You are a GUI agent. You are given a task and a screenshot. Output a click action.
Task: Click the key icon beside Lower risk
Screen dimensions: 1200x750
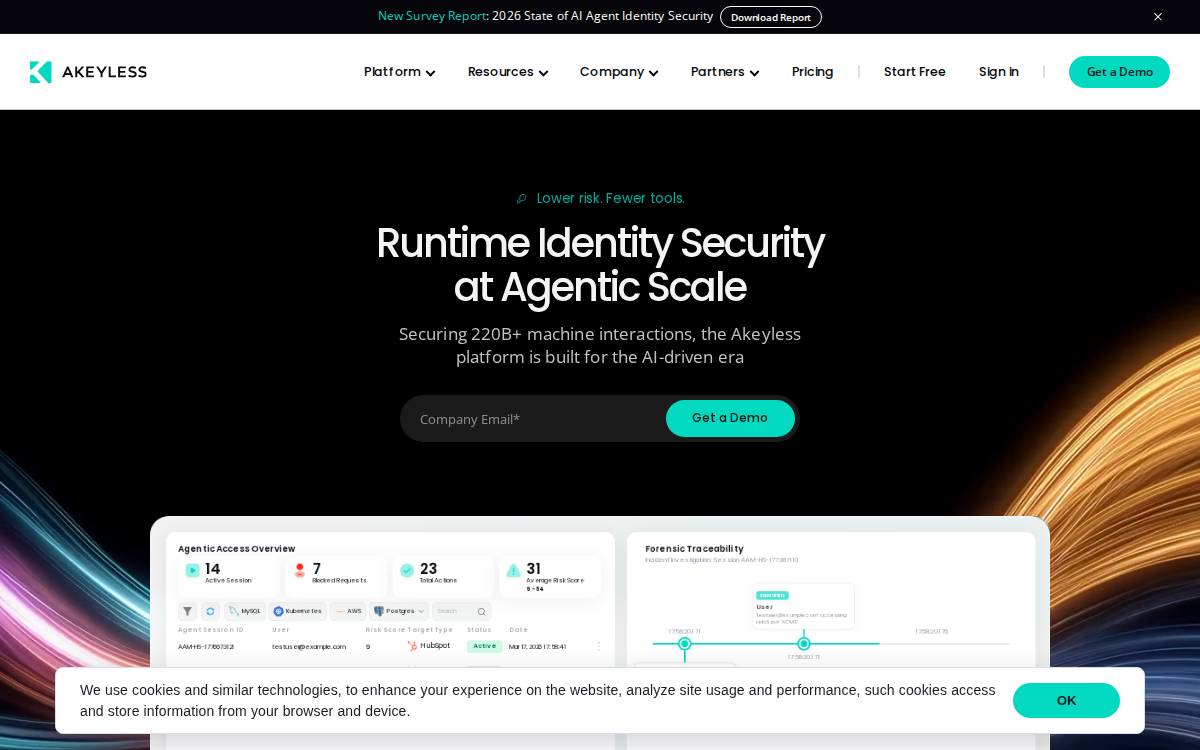tap(521, 198)
